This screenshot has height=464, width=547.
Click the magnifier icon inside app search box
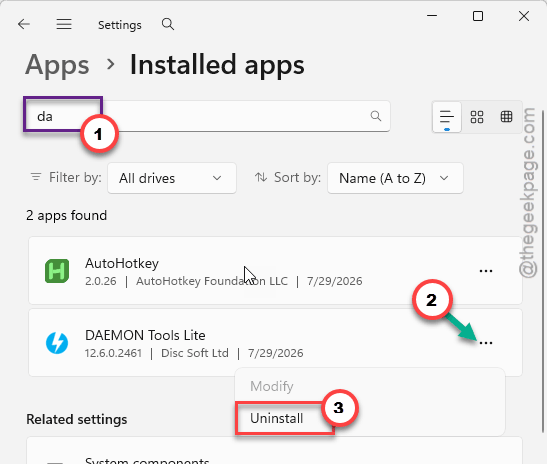pos(376,116)
